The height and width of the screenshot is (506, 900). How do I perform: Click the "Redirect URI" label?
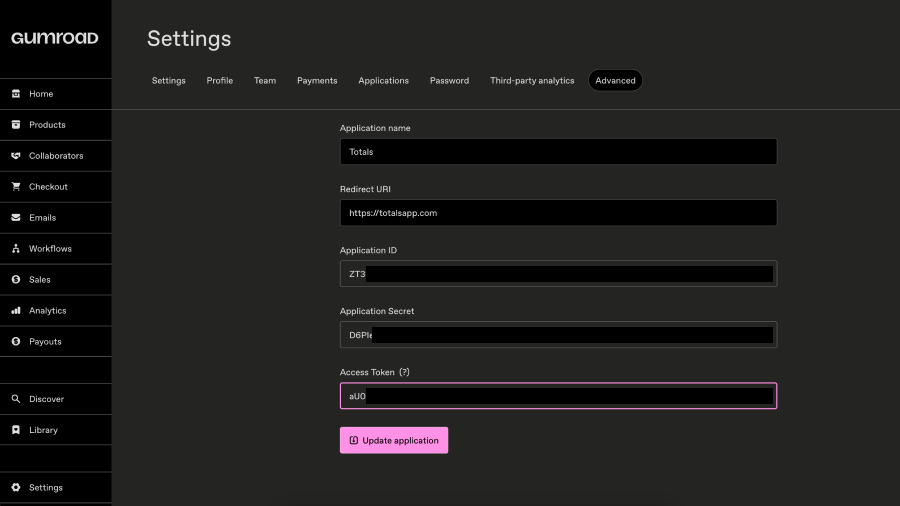pyautogui.click(x=365, y=189)
